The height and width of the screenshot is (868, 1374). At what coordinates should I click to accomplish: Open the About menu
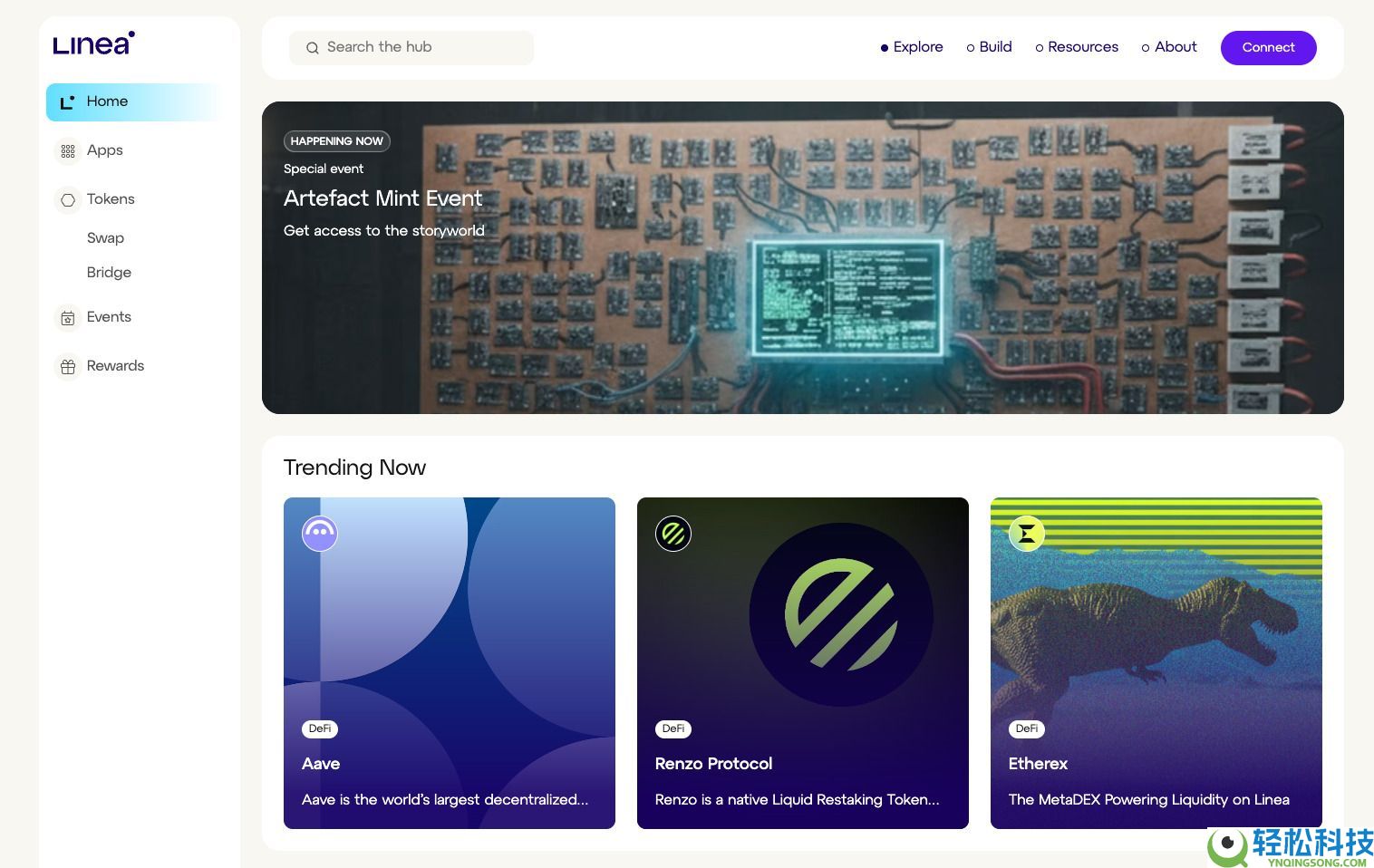point(1169,47)
